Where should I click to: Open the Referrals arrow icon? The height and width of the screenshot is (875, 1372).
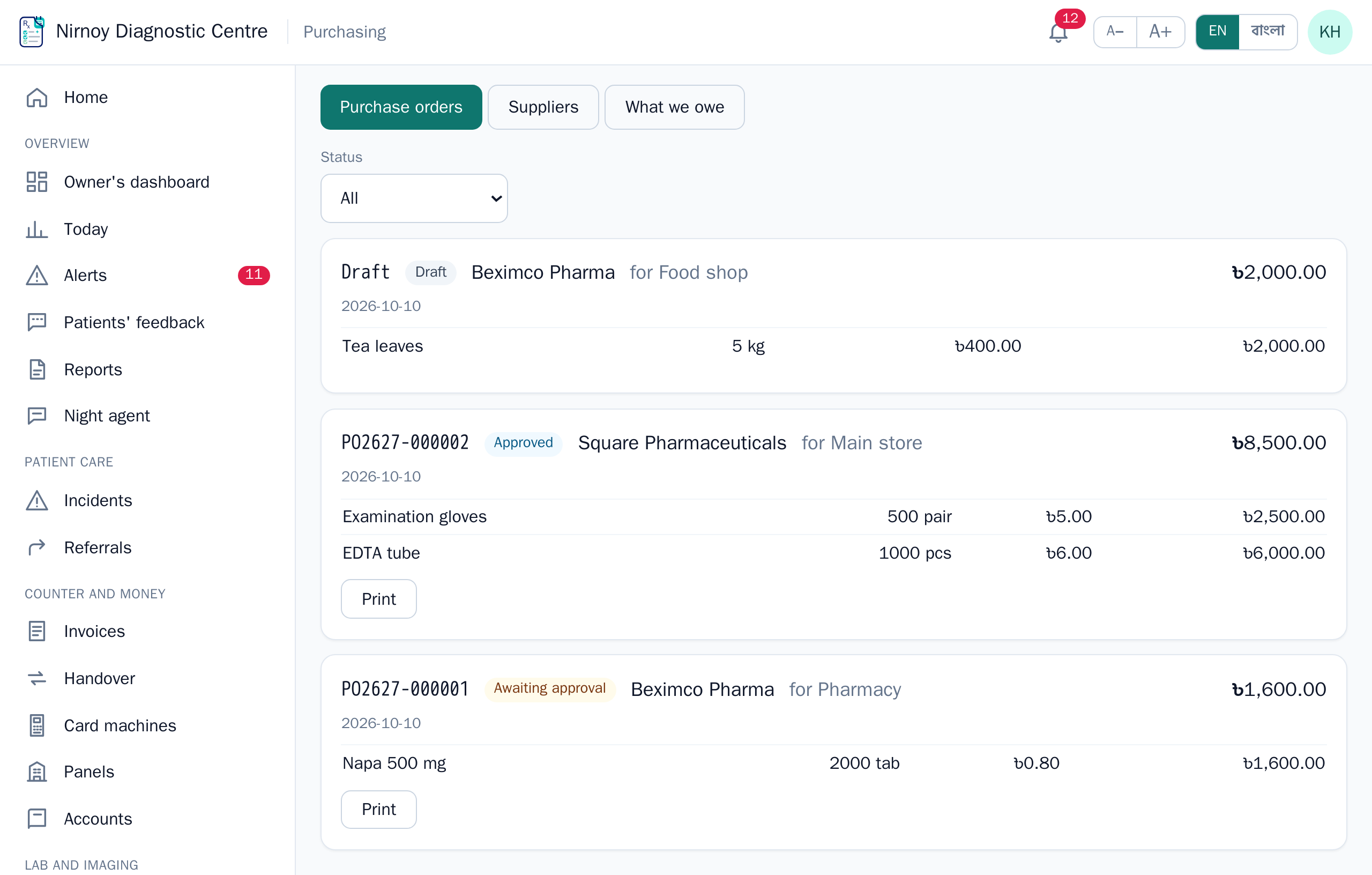37,547
